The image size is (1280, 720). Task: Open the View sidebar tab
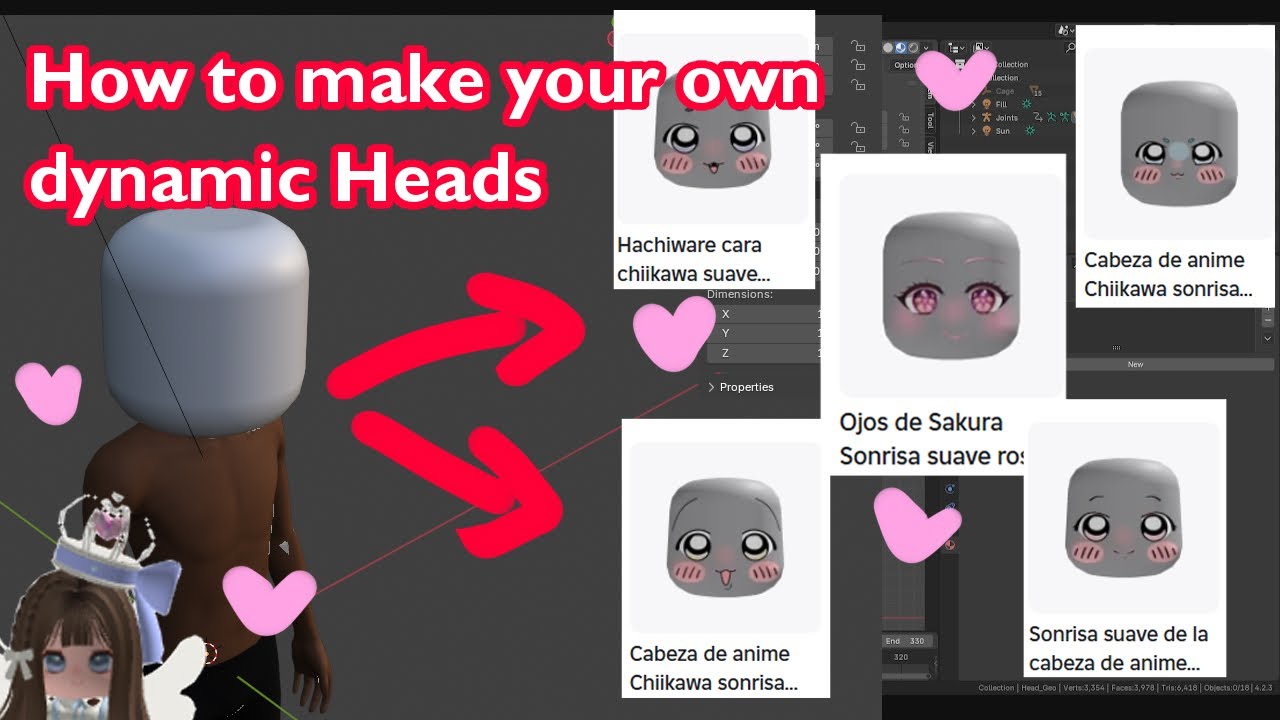click(x=930, y=146)
